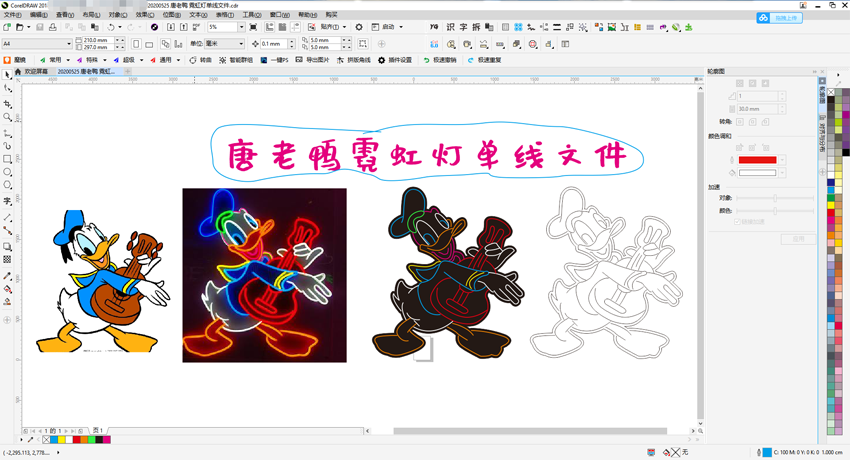Screen dimensions: 850x460
Task: Adjust the 颜色 color acceleration slider
Action: 775,211
